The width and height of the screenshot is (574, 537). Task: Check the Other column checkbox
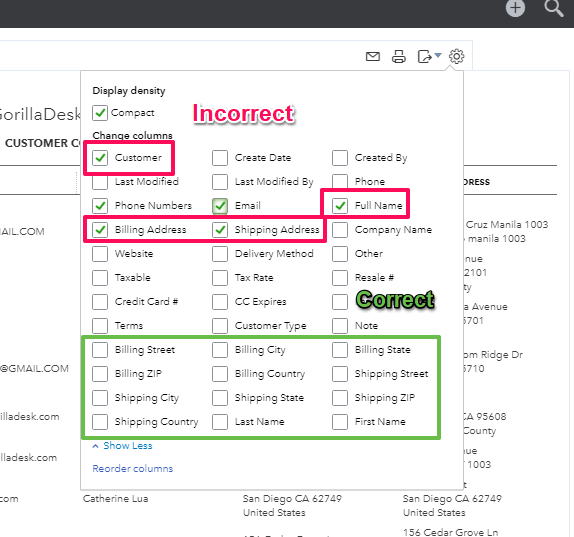point(340,254)
